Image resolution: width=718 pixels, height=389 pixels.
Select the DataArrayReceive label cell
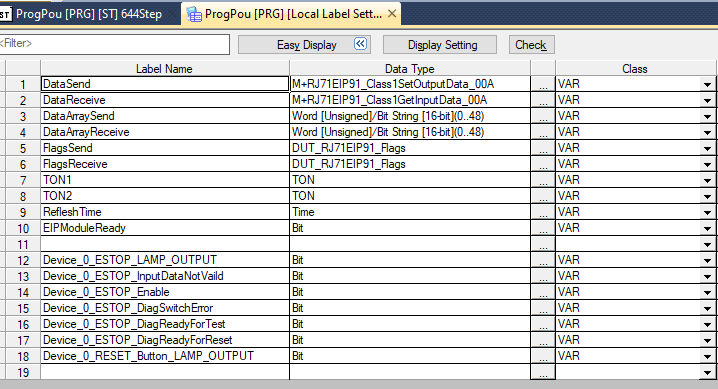(164, 132)
